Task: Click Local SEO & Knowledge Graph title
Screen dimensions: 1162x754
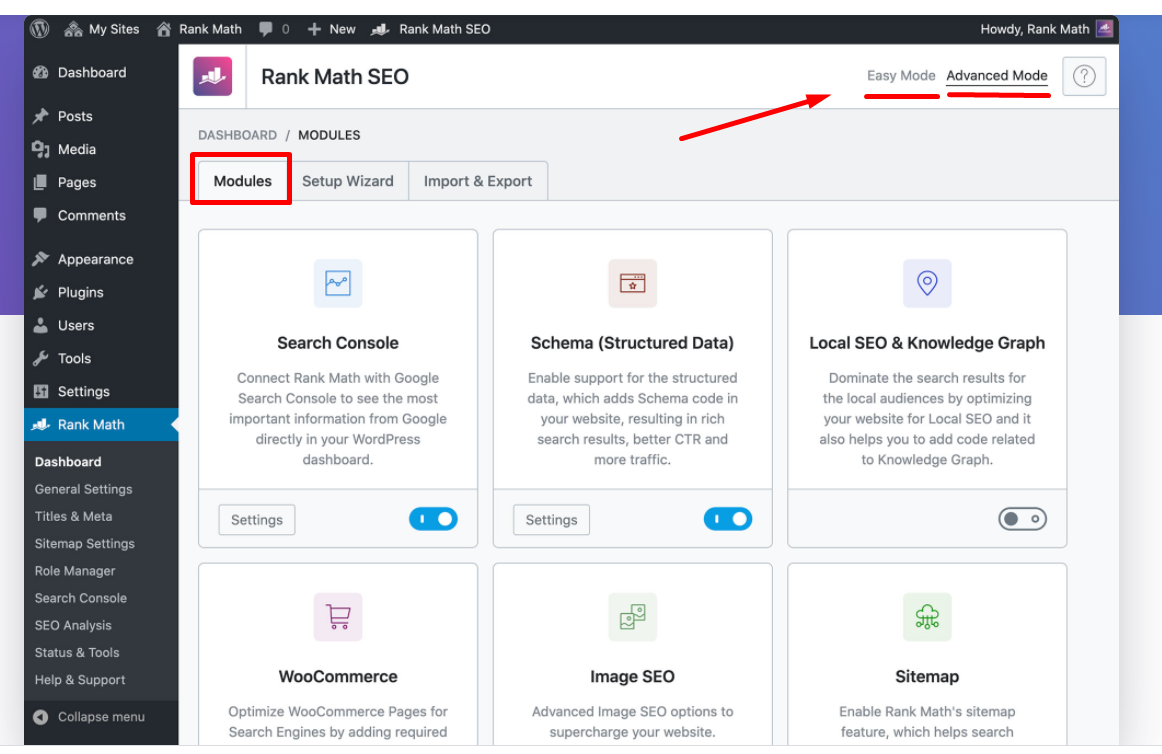Action: point(927,343)
